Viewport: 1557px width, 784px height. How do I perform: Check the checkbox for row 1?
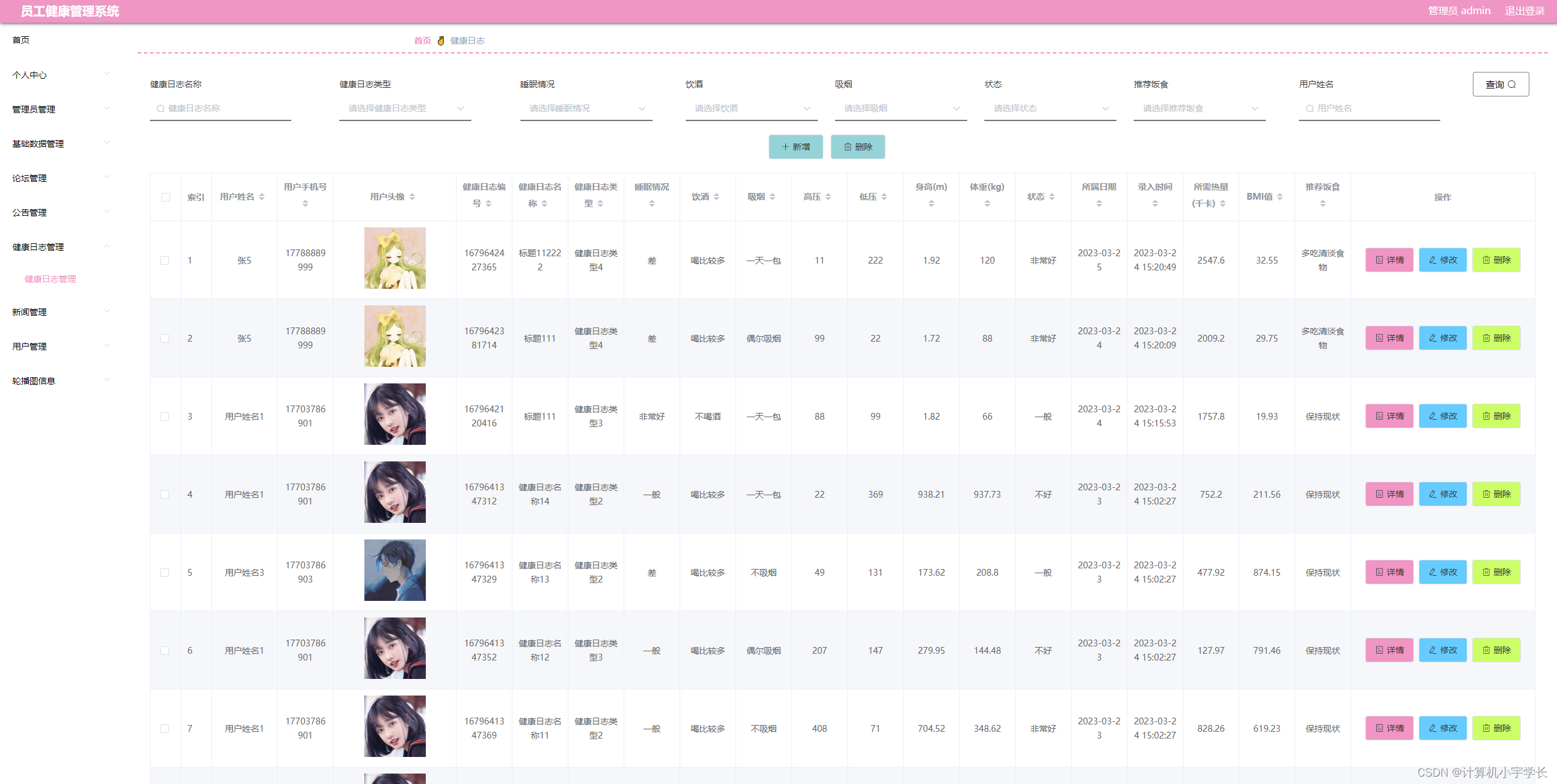[165, 261]
